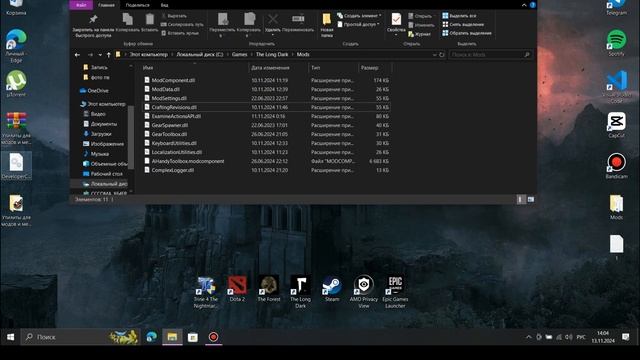Click the navigation pane vertical scrollbar
Image resolution: width=640 pixels, height=360 pixels.
pyautogui.click(x=131, y=137)
